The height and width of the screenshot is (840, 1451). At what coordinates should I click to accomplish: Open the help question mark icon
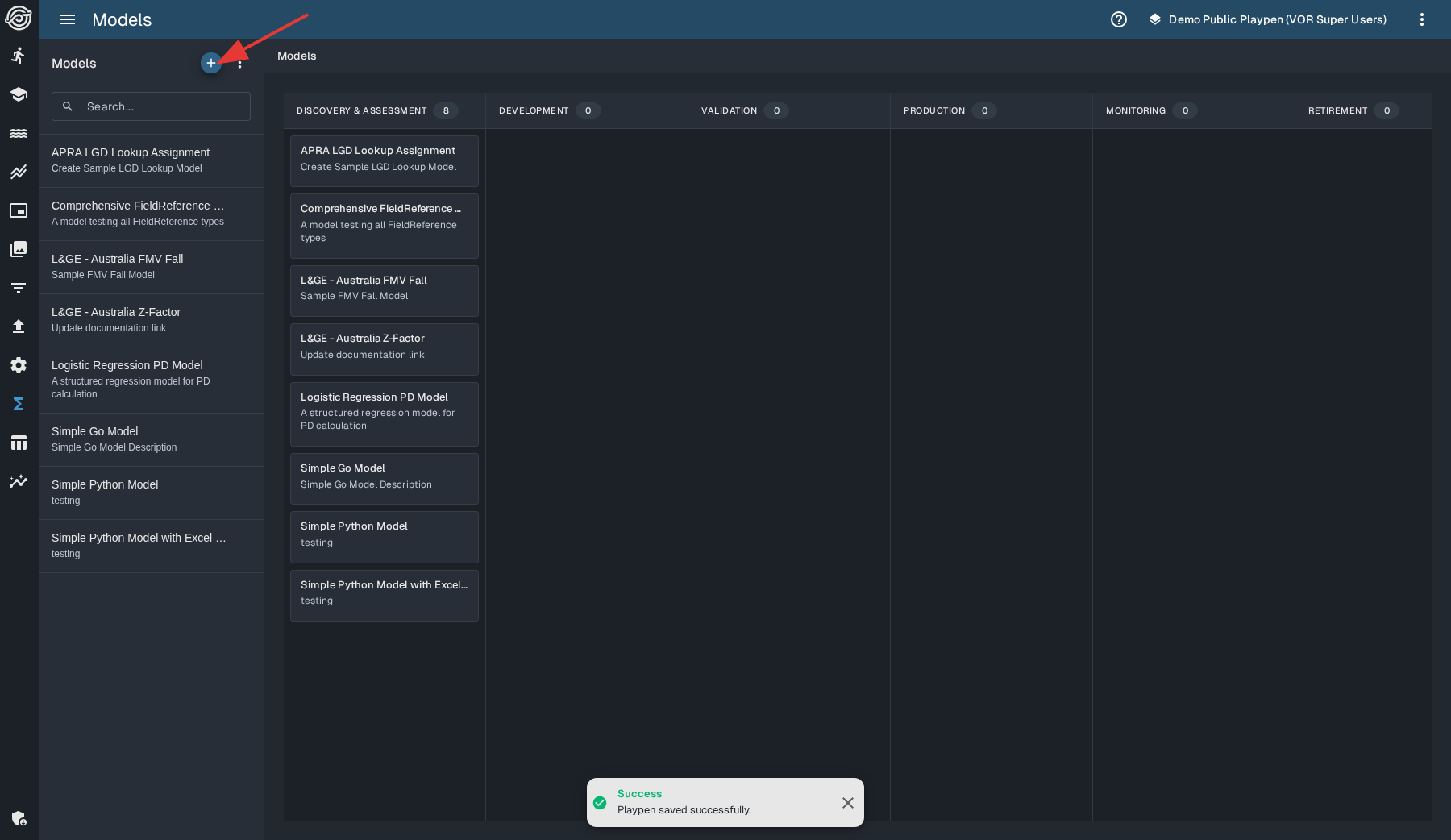pos(1118,19)
